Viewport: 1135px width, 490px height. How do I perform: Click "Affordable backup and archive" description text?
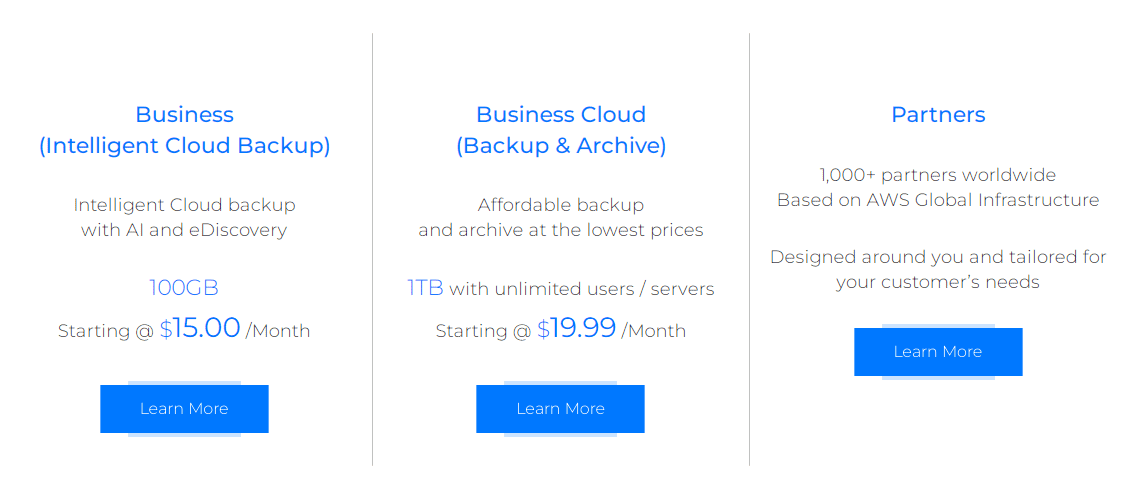tap(560, 217)
